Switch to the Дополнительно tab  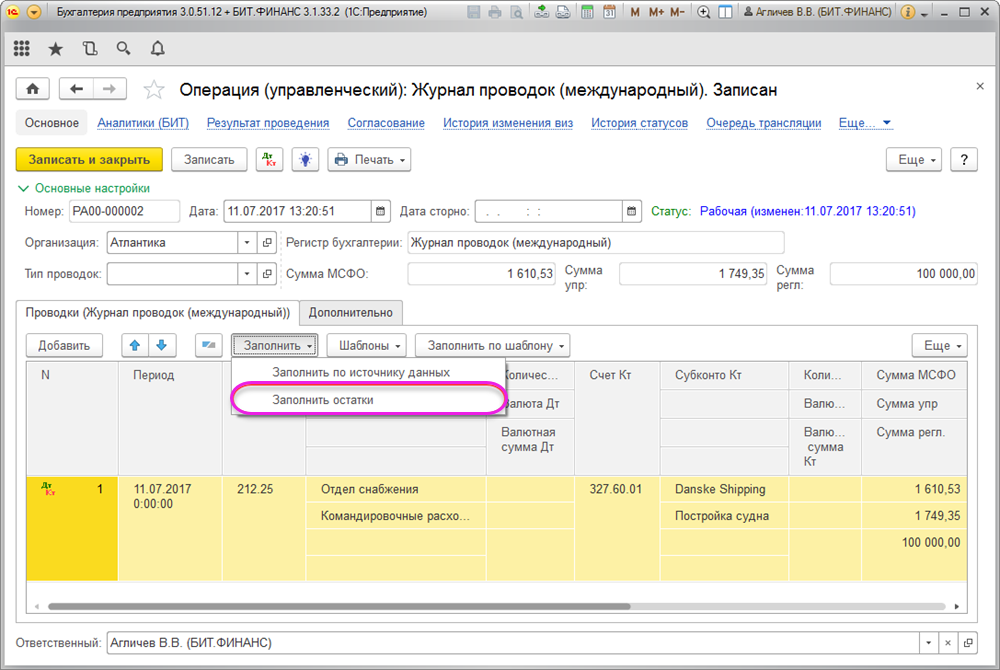point(350,312)
